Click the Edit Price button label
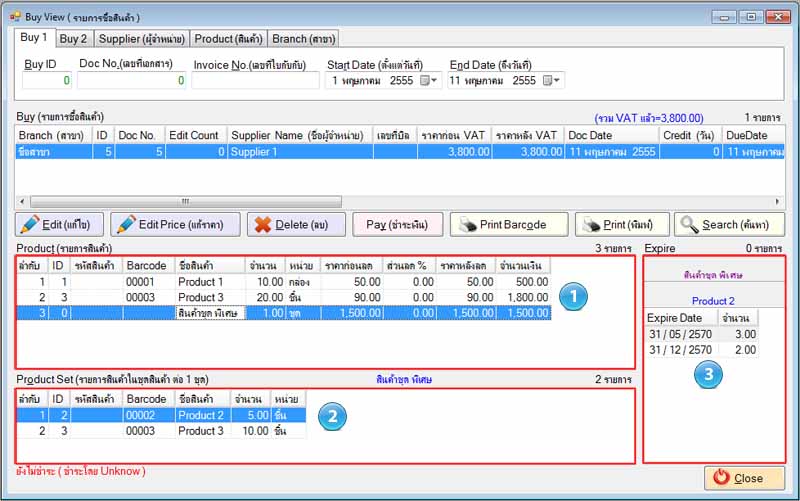The height and width of the screenshot is (501, 800). click(181, 224)
